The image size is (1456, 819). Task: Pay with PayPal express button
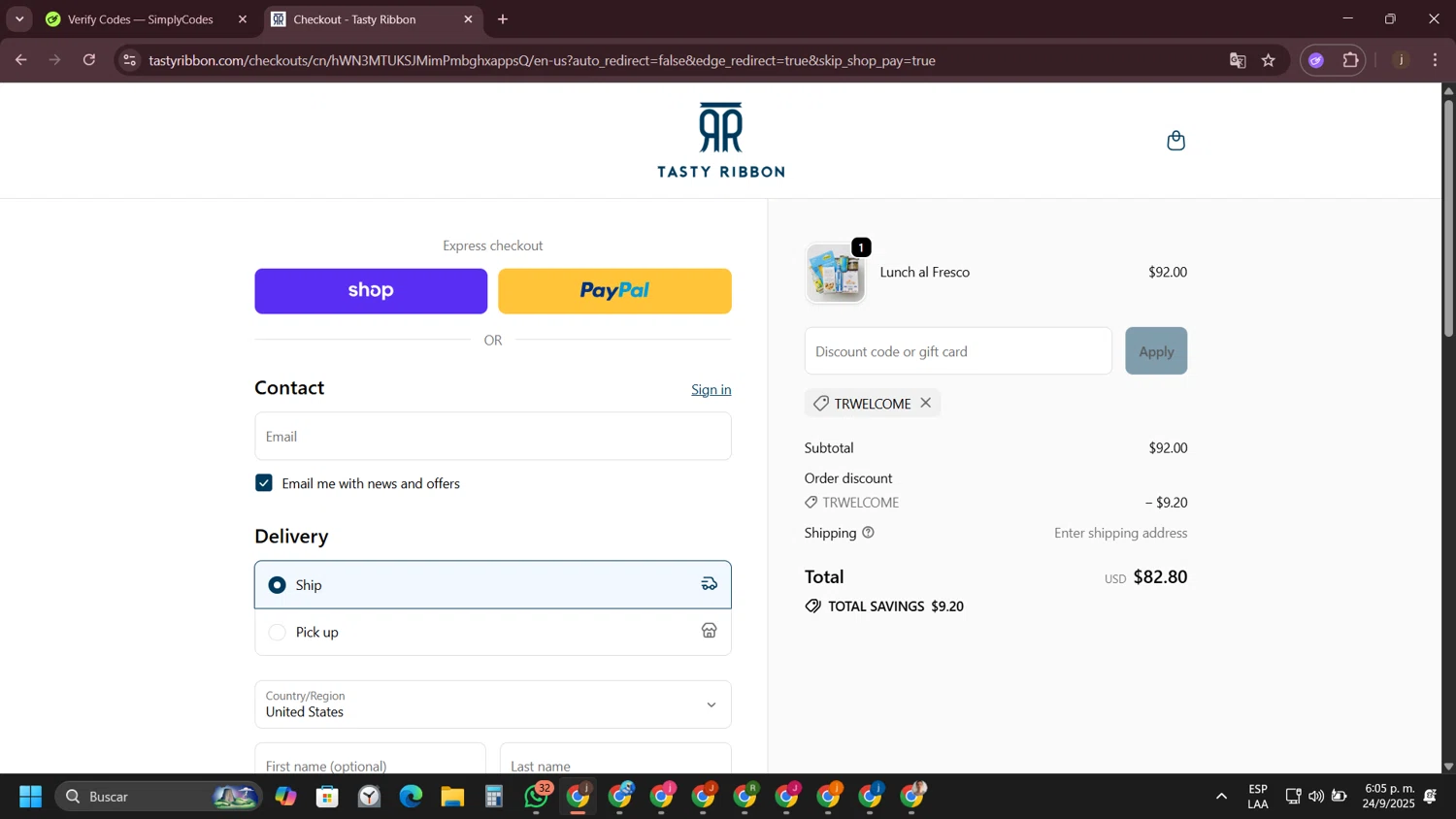point(614,291)
